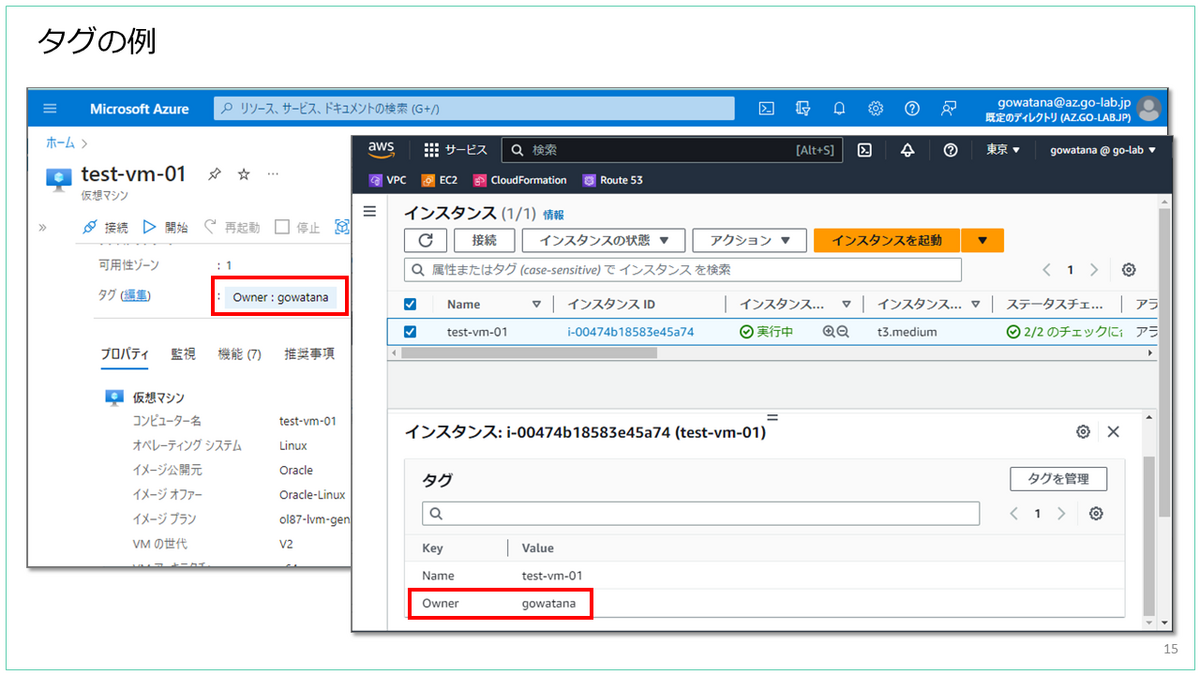Image resolution: width=1200 pixels, height=675 pixels.
Task: Click the タグを管理 button
Action: coord(1059,478)
